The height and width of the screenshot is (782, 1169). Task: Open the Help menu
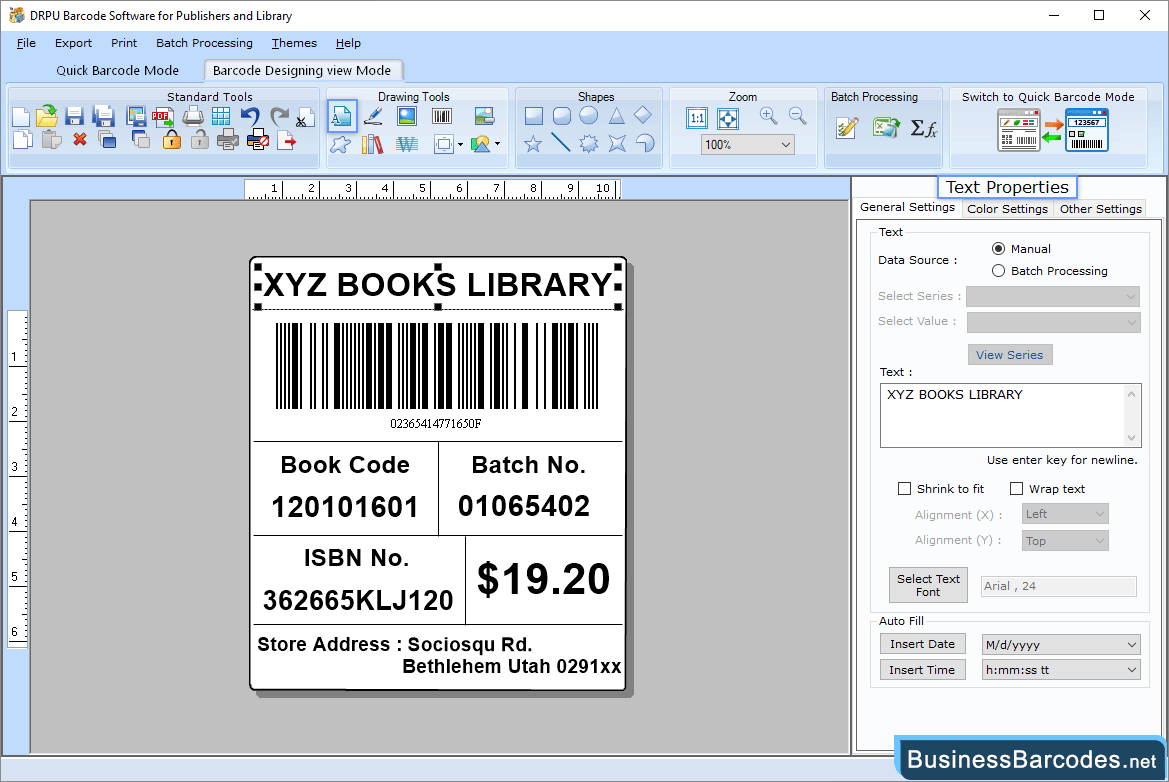348,43
